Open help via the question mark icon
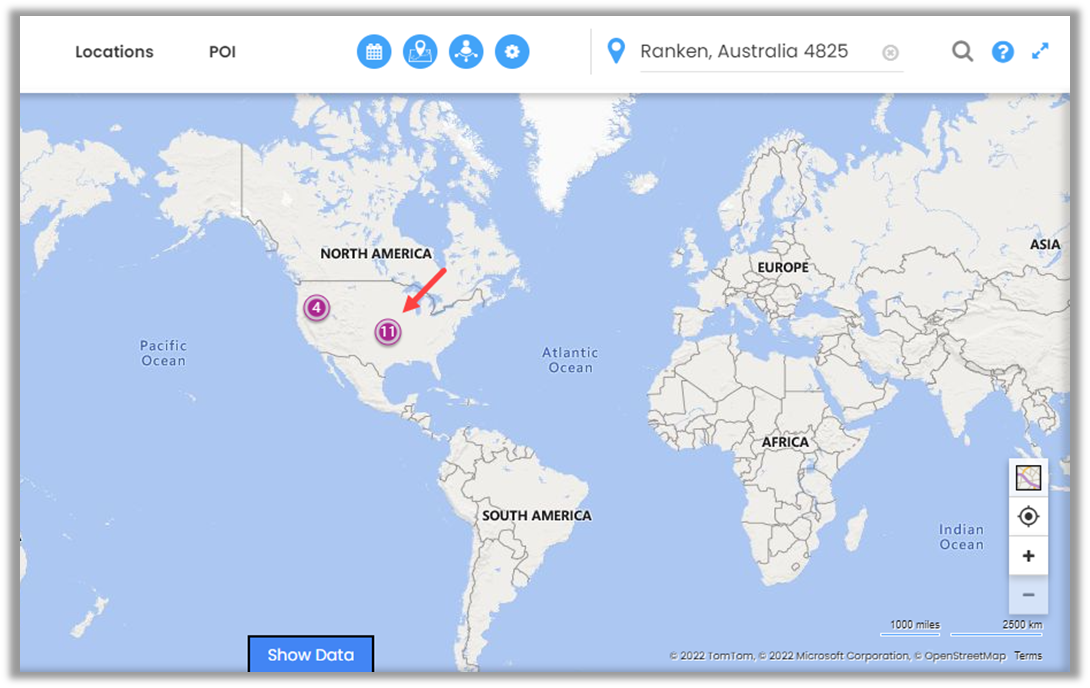Screen dimensions: 1090x688 pos(1002,52)
